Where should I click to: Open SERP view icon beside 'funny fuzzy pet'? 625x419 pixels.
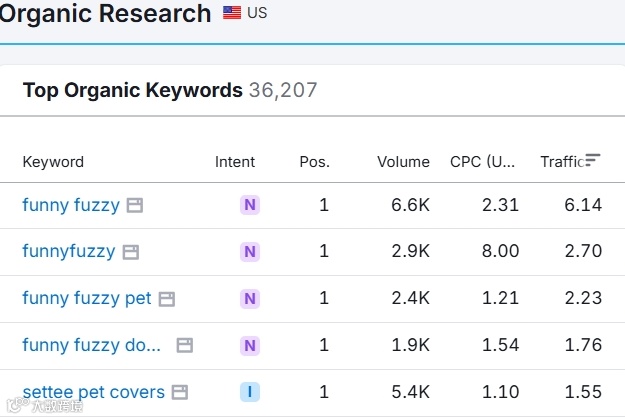[x=167, y=299]
